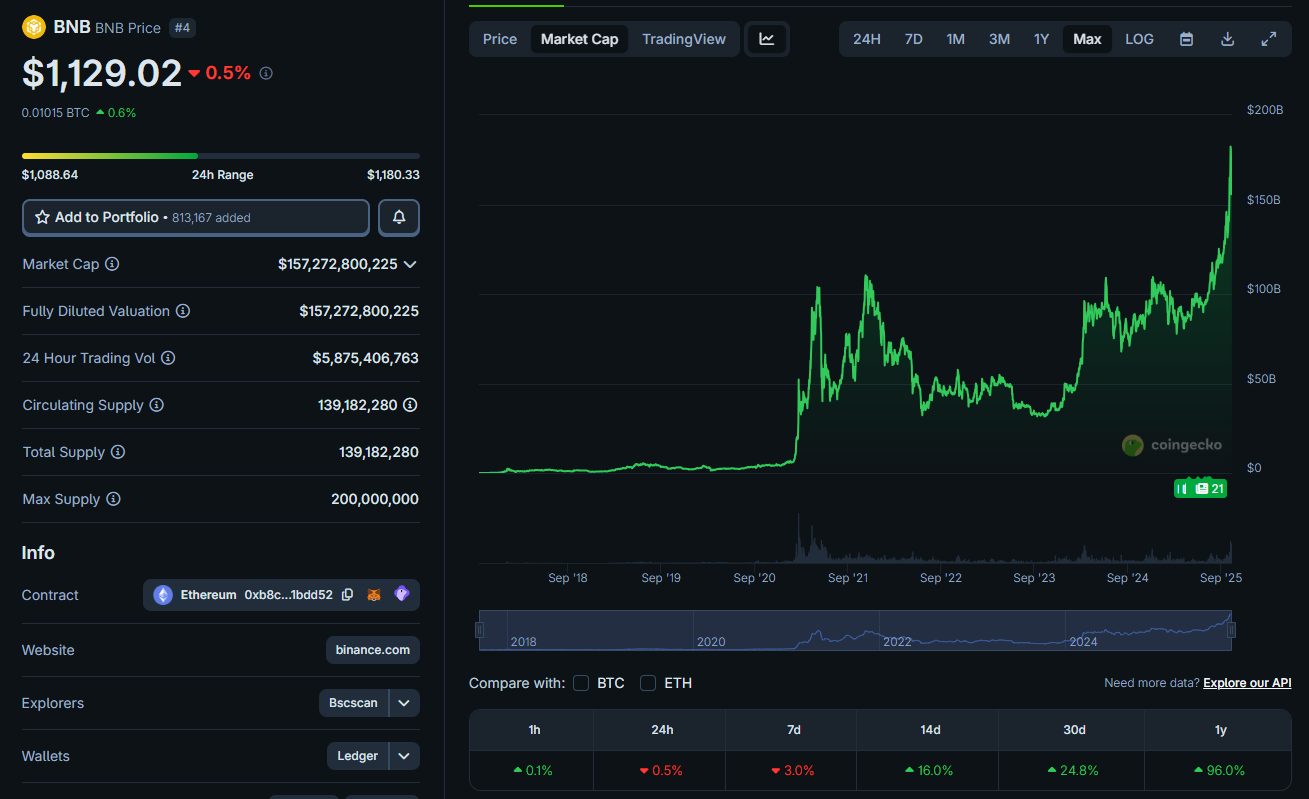Grab the left handle of chart navigator
This screenshot has height=799, width=1309.
click(480, 630)
